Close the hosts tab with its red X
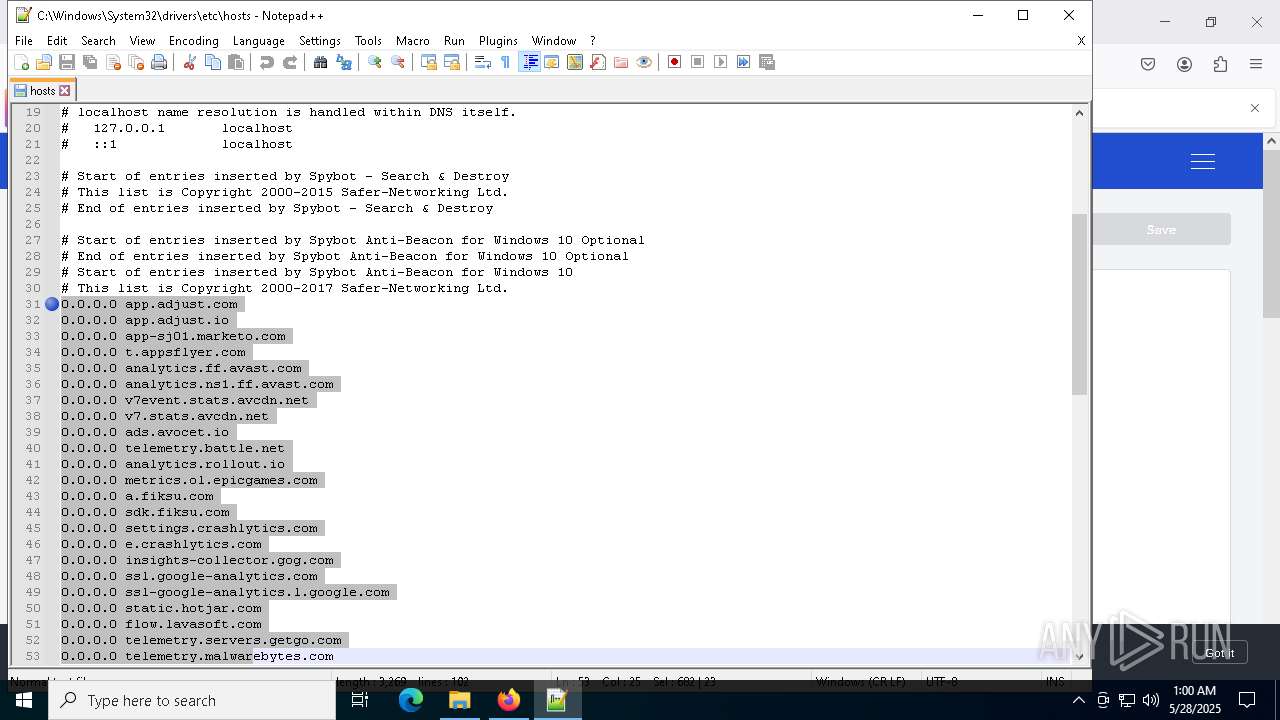Image resolution: width=1280 pixels, height=720 pixels. pyautogui.click(x=65, y=91)
